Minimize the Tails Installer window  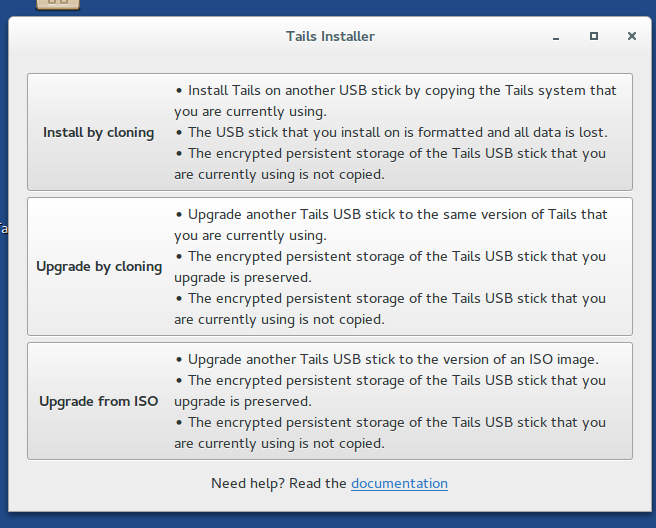point(556,37)
